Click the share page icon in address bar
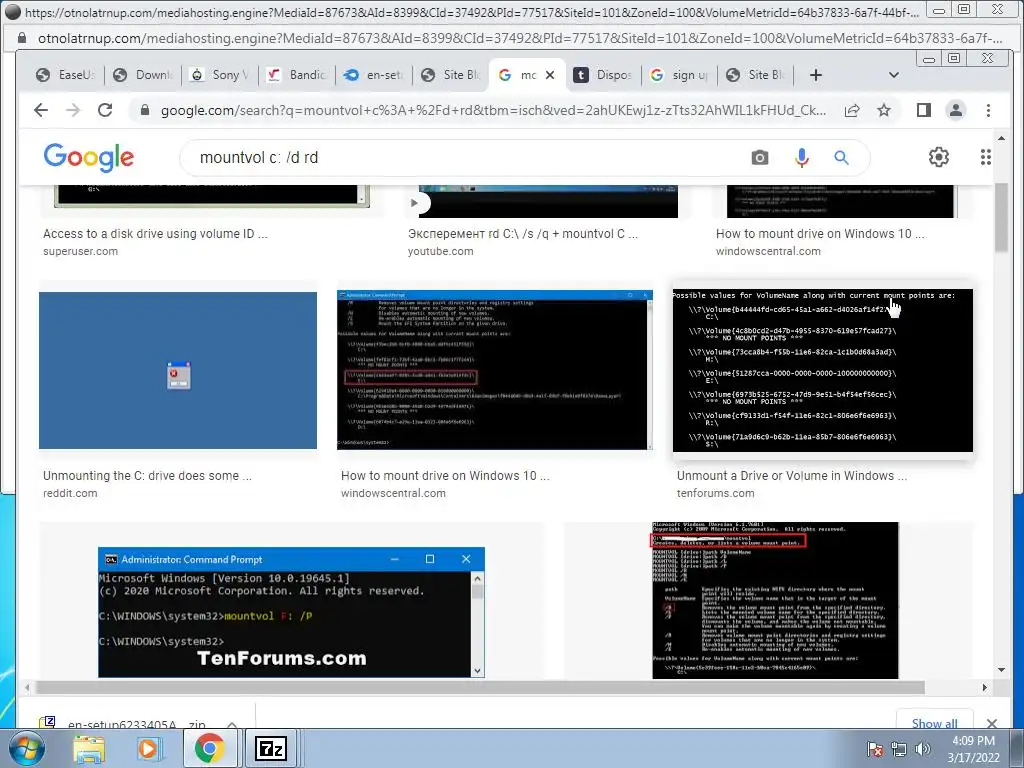The image size is (1024, 768). (x=852, y=110)
